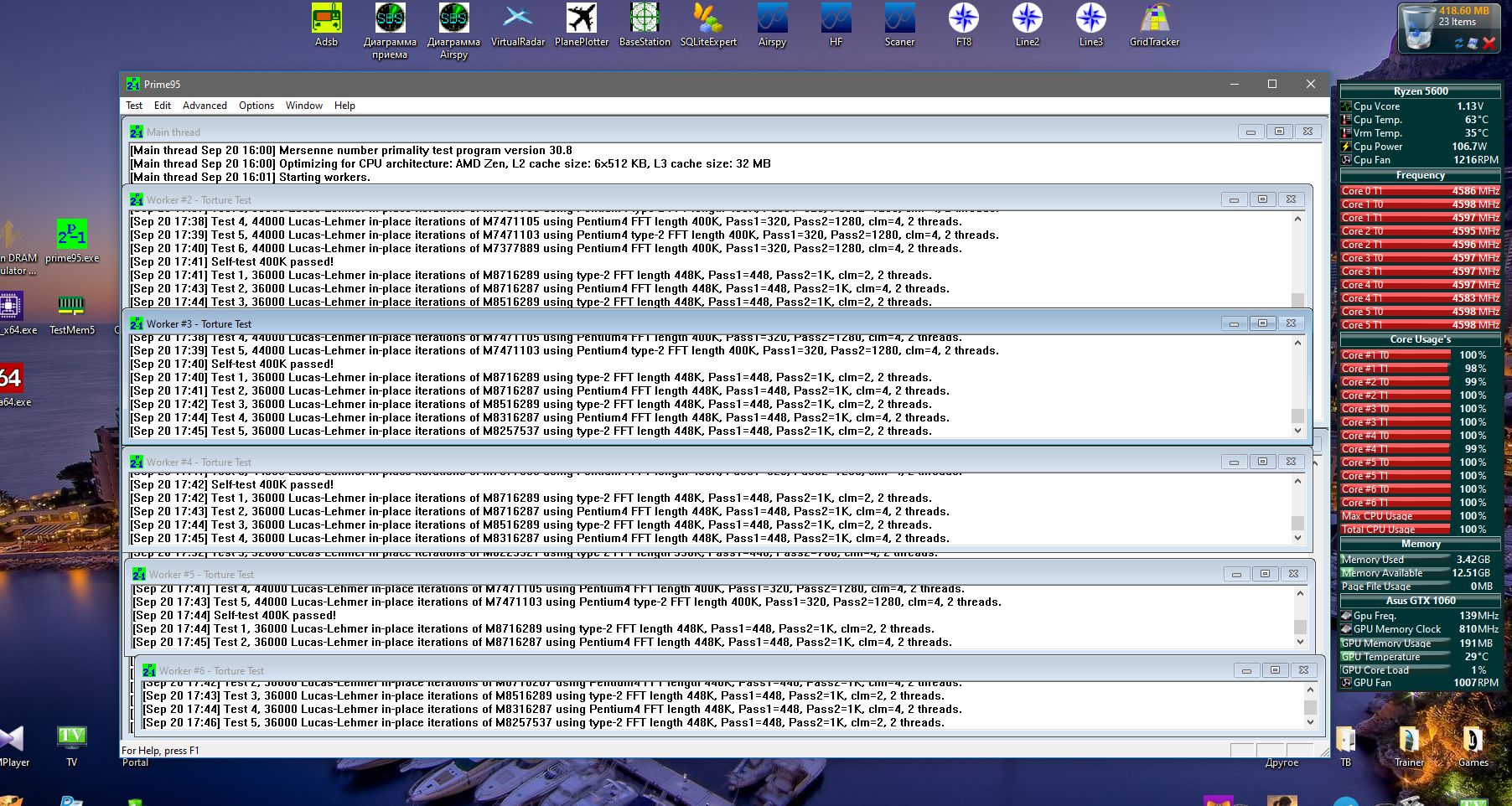Open the Options menu
This screenshot has width=1512, height=806.
click(x=256, y=106)
